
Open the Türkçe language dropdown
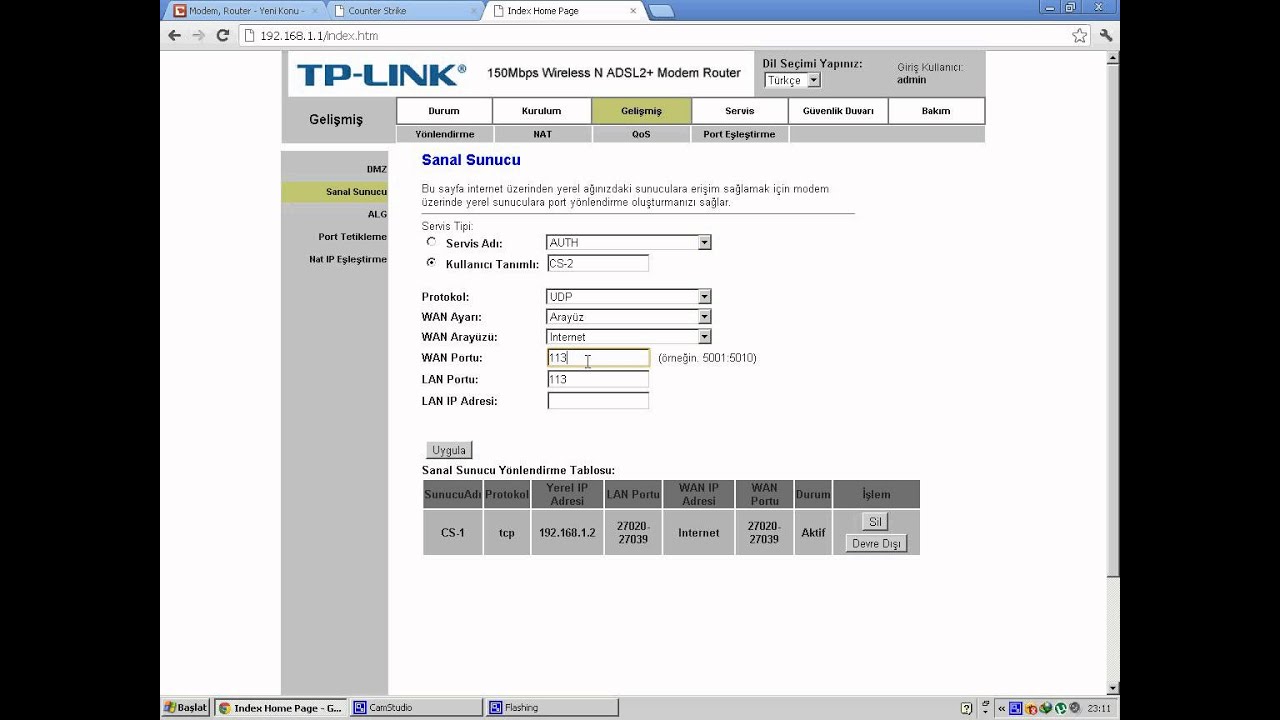tap(792, 80)
